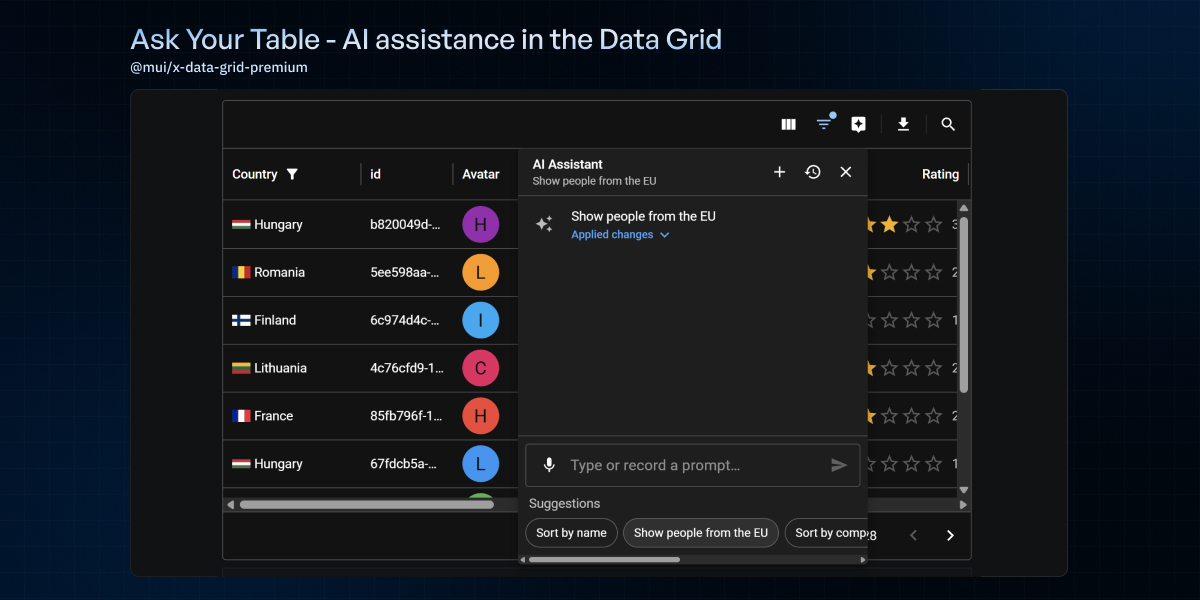Click the prompt input field
1200x600 pixels.
tap(693, 465)
